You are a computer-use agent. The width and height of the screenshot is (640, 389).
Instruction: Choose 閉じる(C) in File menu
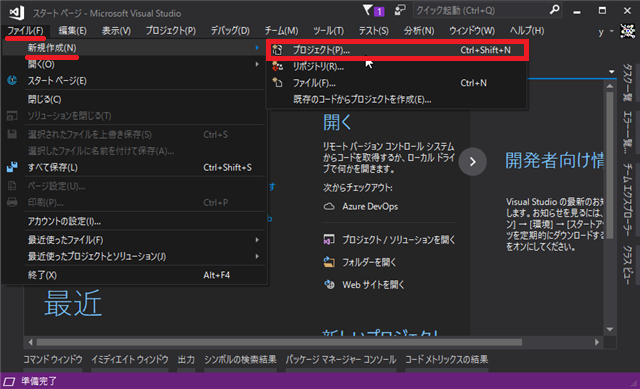(x=134, y=99)
